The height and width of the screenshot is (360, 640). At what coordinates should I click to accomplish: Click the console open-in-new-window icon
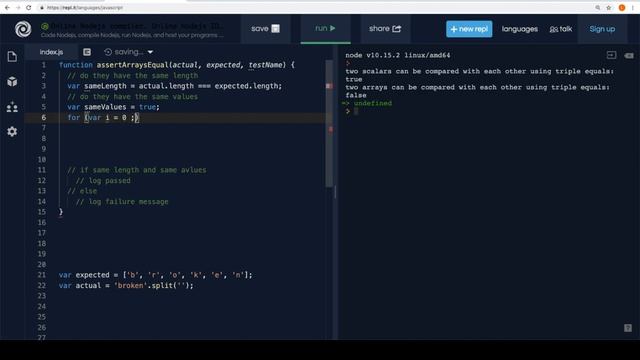611,55
